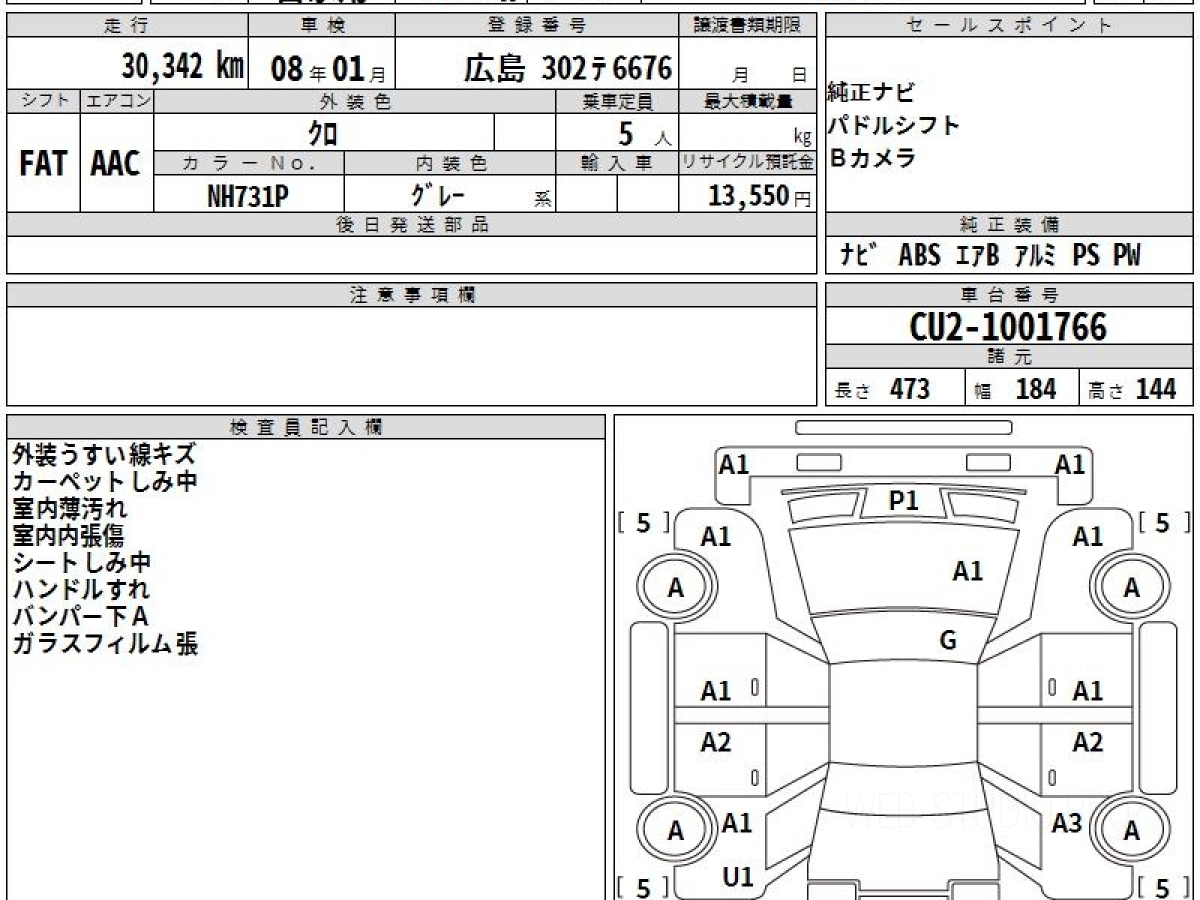Select inspector note カーペットしみ中
This screenshot has width=1200, height=900.
104,481
